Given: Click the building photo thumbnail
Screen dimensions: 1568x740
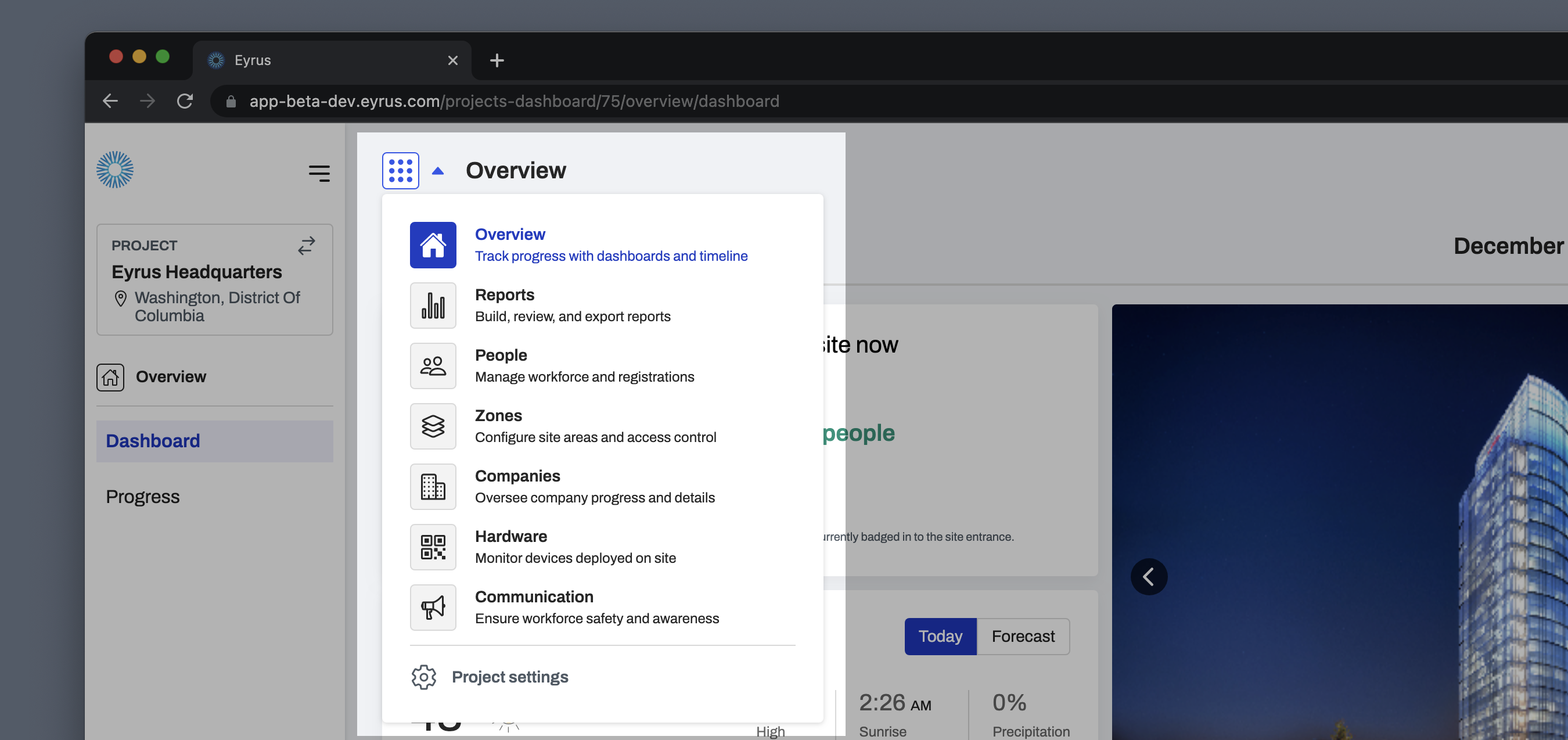Looking at the screenshot, I should pos(1340,522).
